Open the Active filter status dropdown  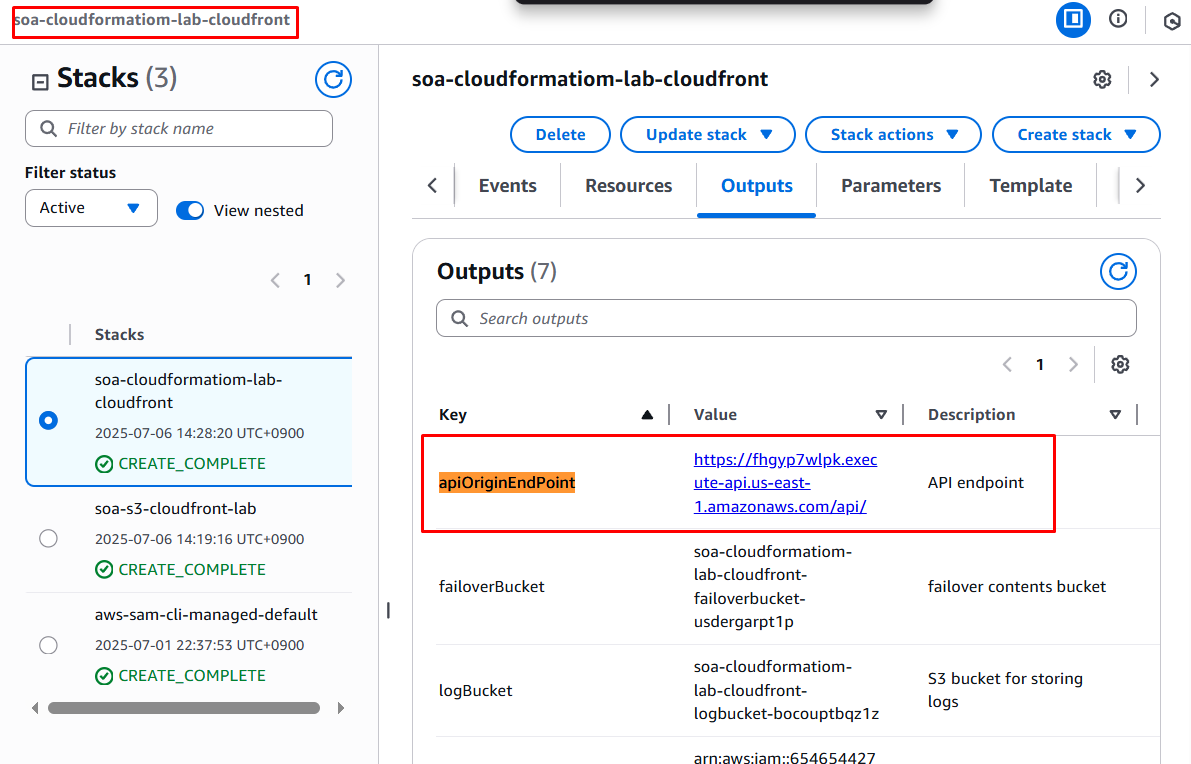pyautogui.click(x=91, y=208)
